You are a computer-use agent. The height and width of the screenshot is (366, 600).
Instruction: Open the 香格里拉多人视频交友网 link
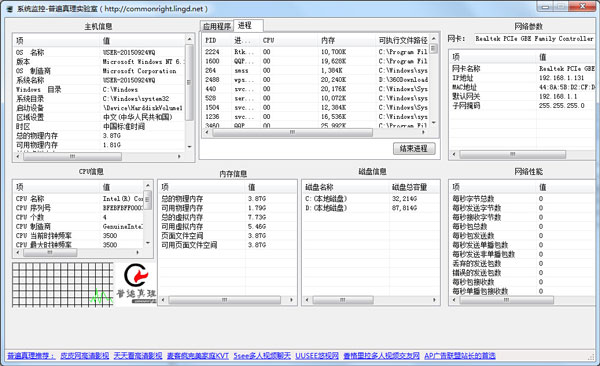click(381, 356)
